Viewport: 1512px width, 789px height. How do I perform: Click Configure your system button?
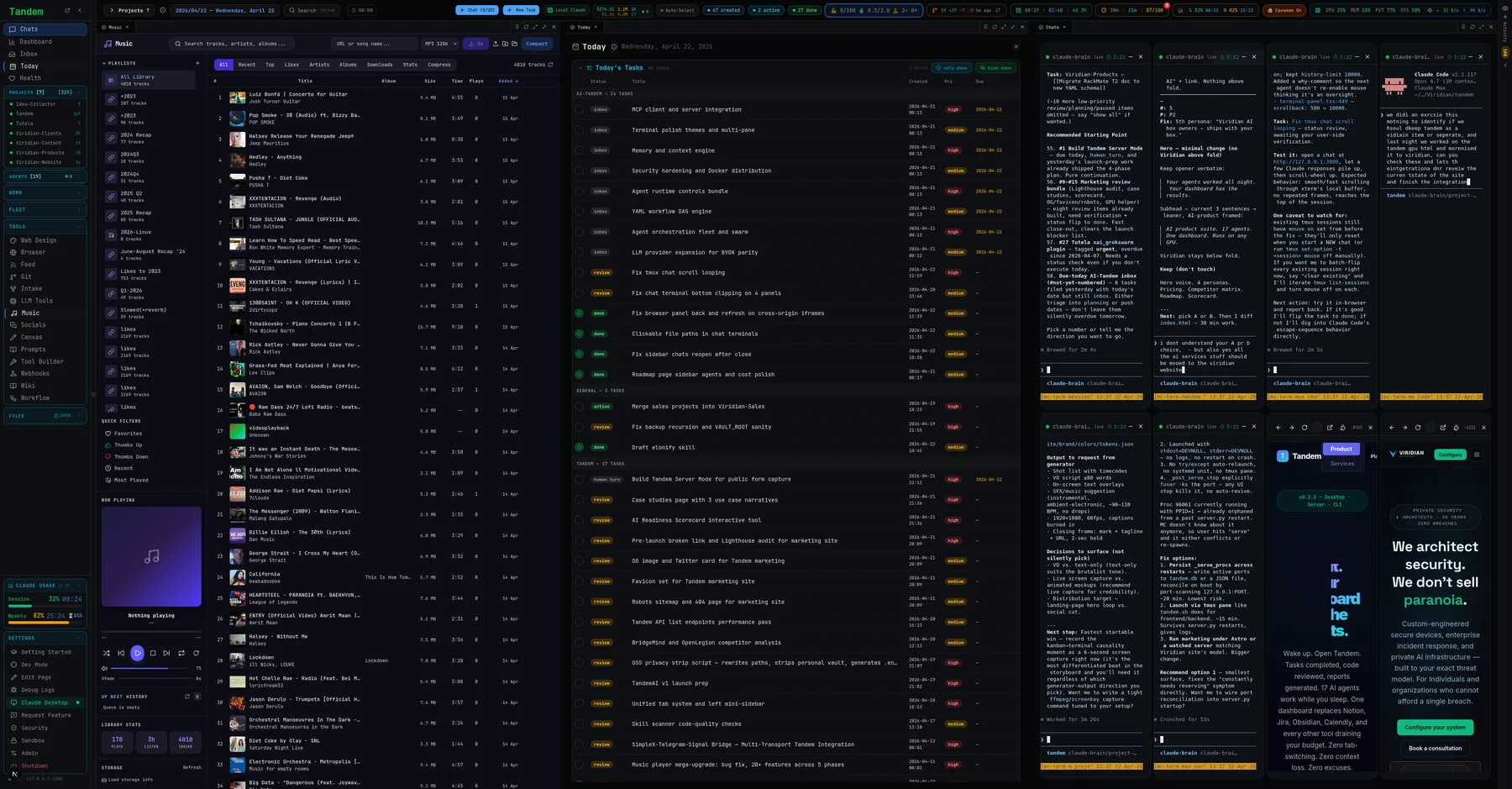pyautogui.click(x=1435, y=727)
